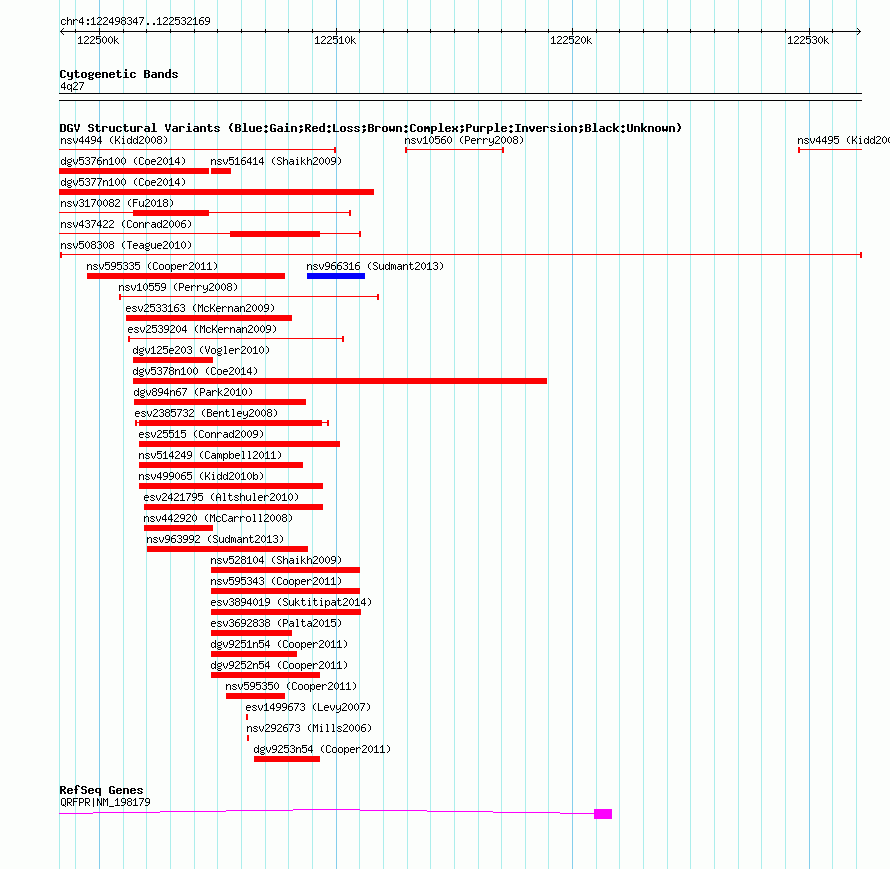Select dgv894n67 (Park2010) label
Image resolution: width=890 pixels, height=869 pixels.
point(193,392)
